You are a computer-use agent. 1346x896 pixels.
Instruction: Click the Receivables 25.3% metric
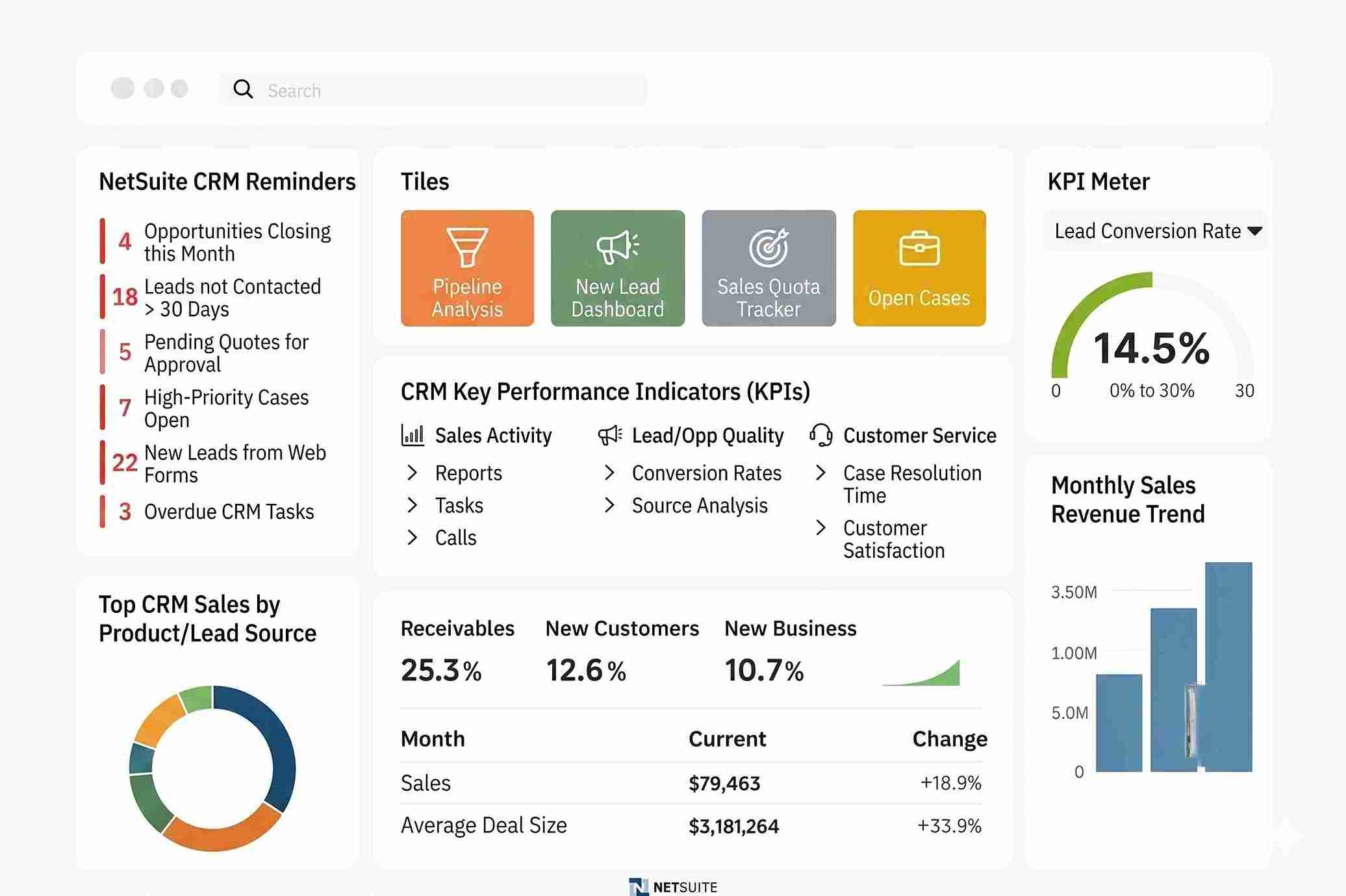457,653
